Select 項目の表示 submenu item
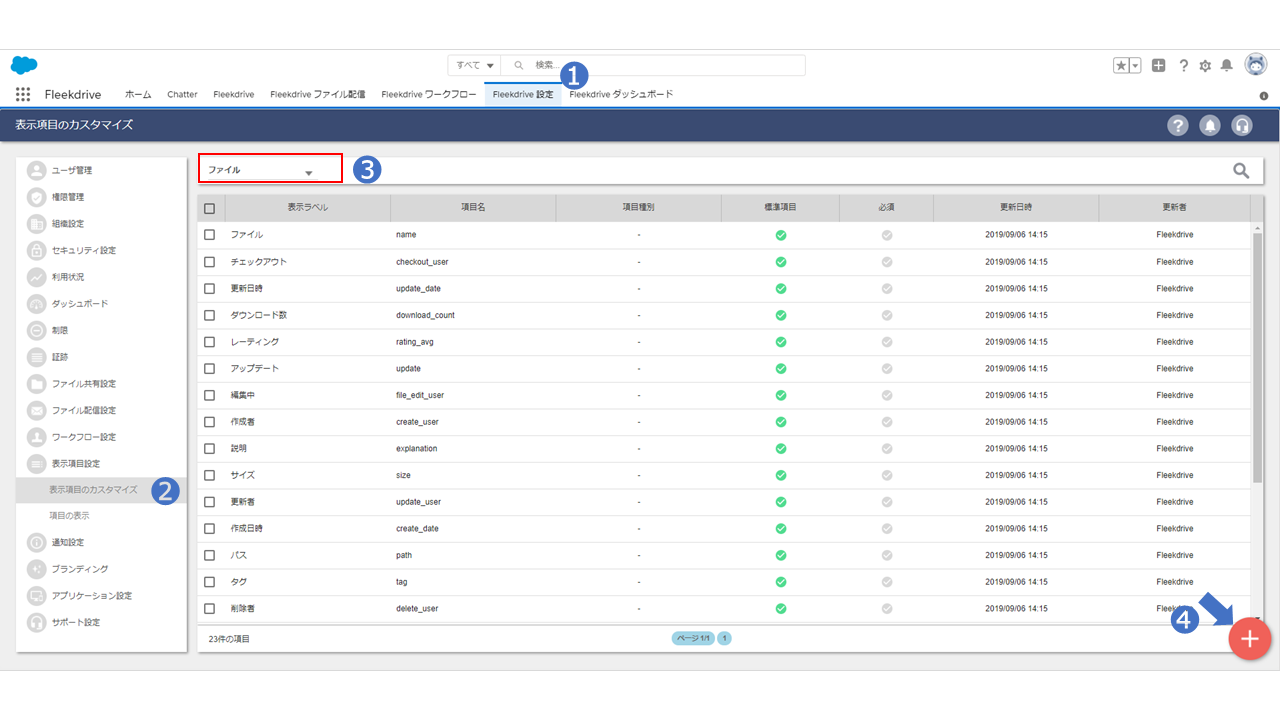The height and width of the screenshot is (720, 1280). click(x=70, y=516)
